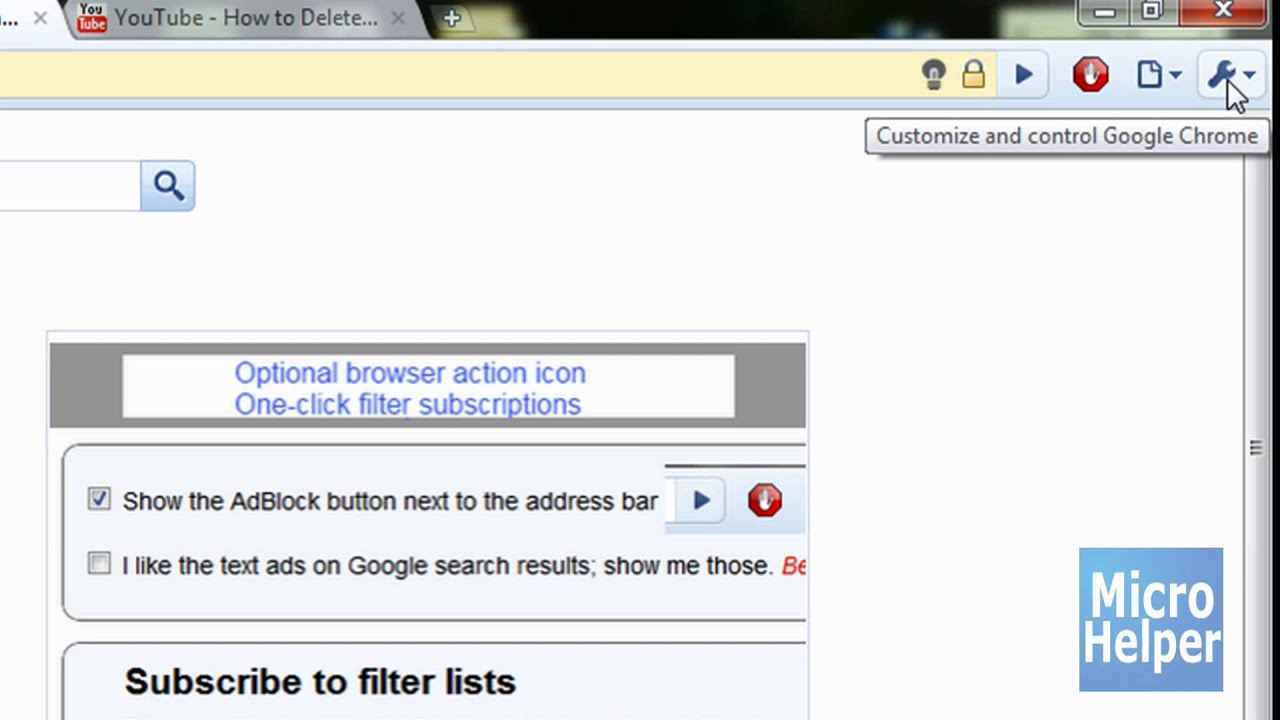Click the red AdBlock icon in the preview

[765, 500]
